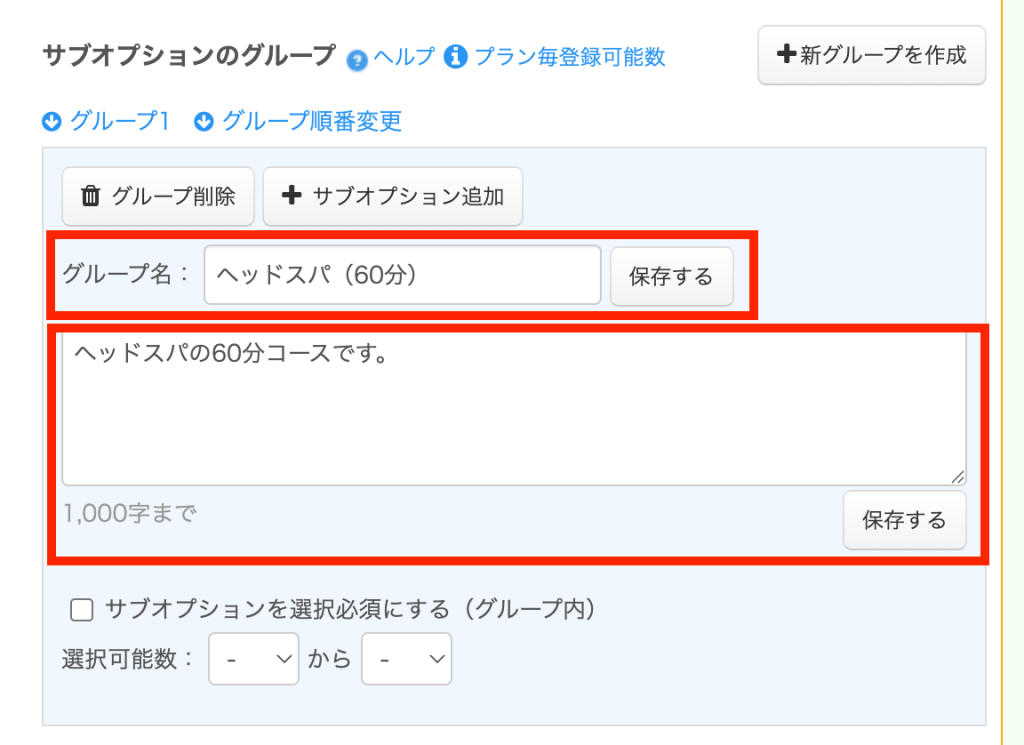Click the down-arrow icon beside グループ順番変更

[x=204, y=122]
